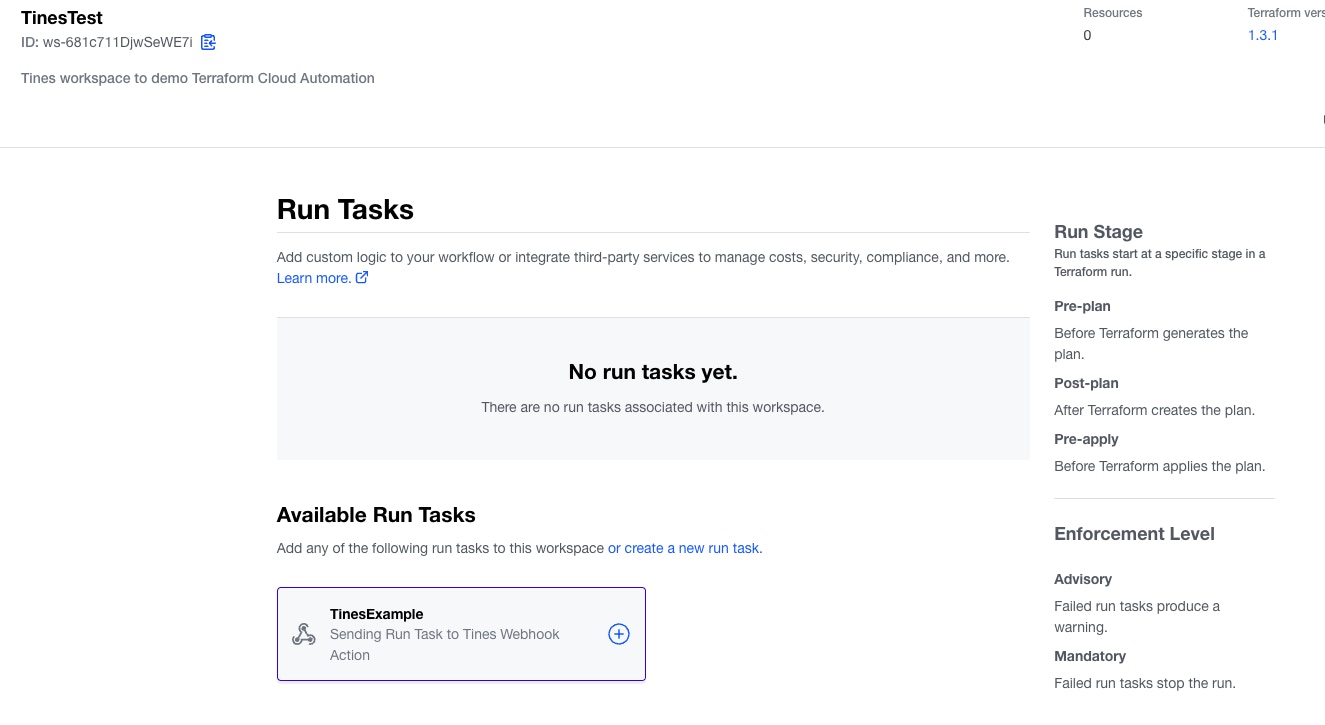Add the TinesExample run task with plus icon
Viewport: 1325px width, 725px height.
point(619,634)
